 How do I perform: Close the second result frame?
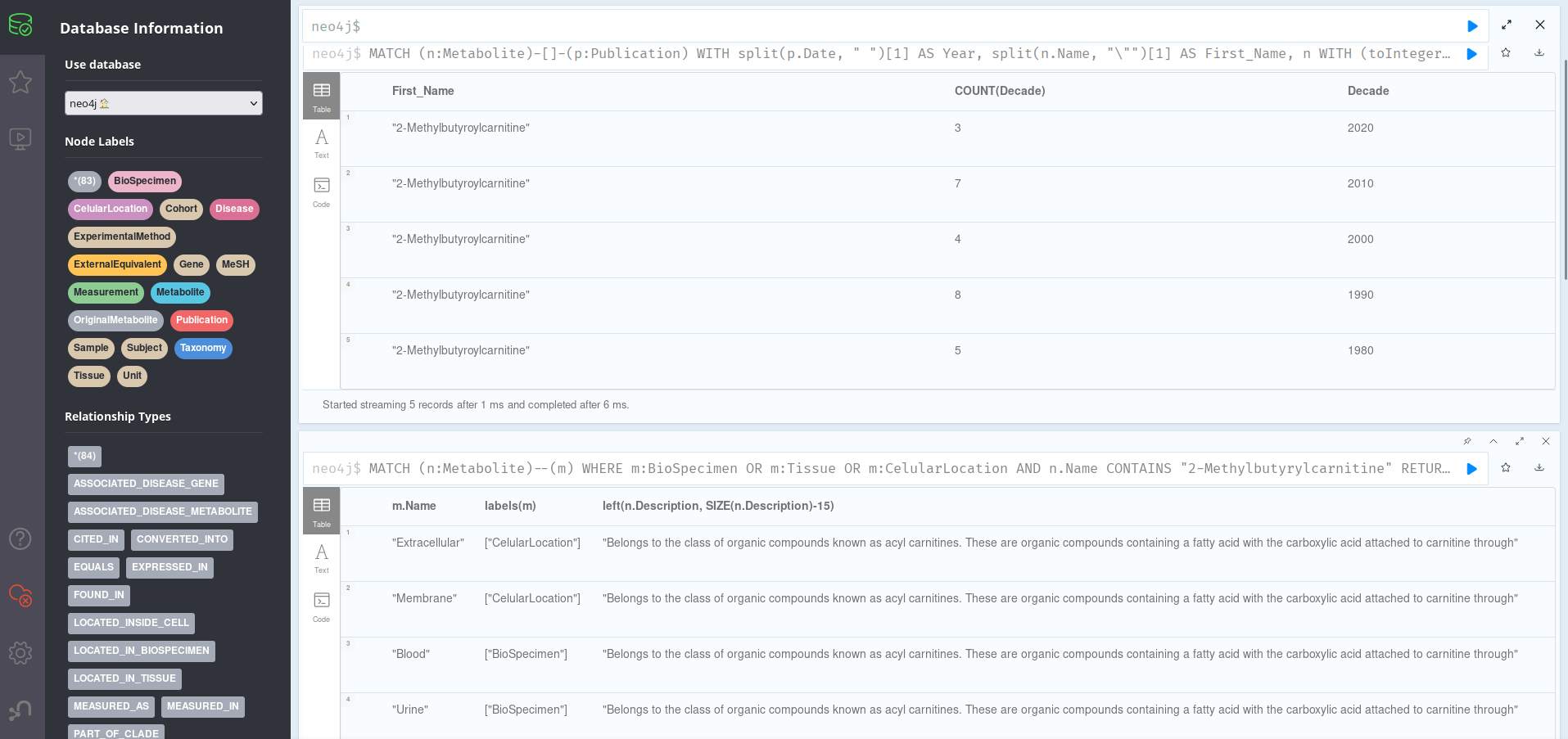tap(1546, 441)
